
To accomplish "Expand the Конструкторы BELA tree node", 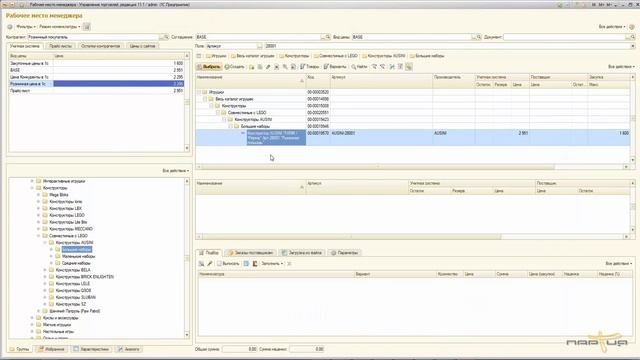I will tap(45, 270).
